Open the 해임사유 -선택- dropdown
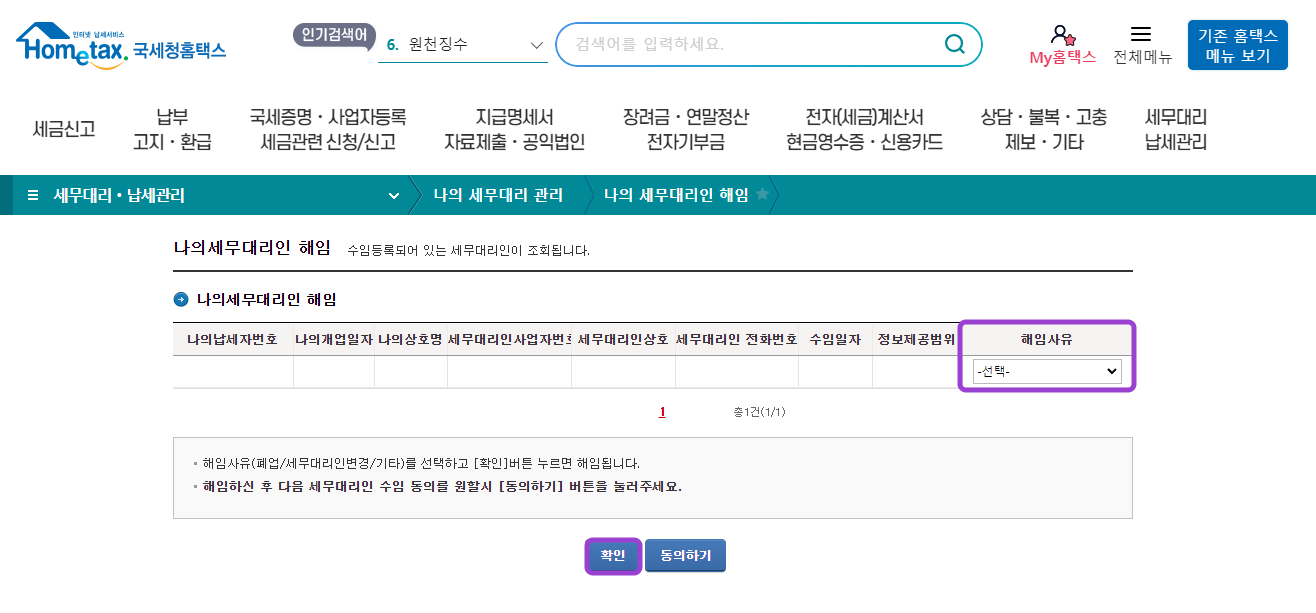Image resolution: width=1316 pixels, height=613 pixels. [1046, 371]
